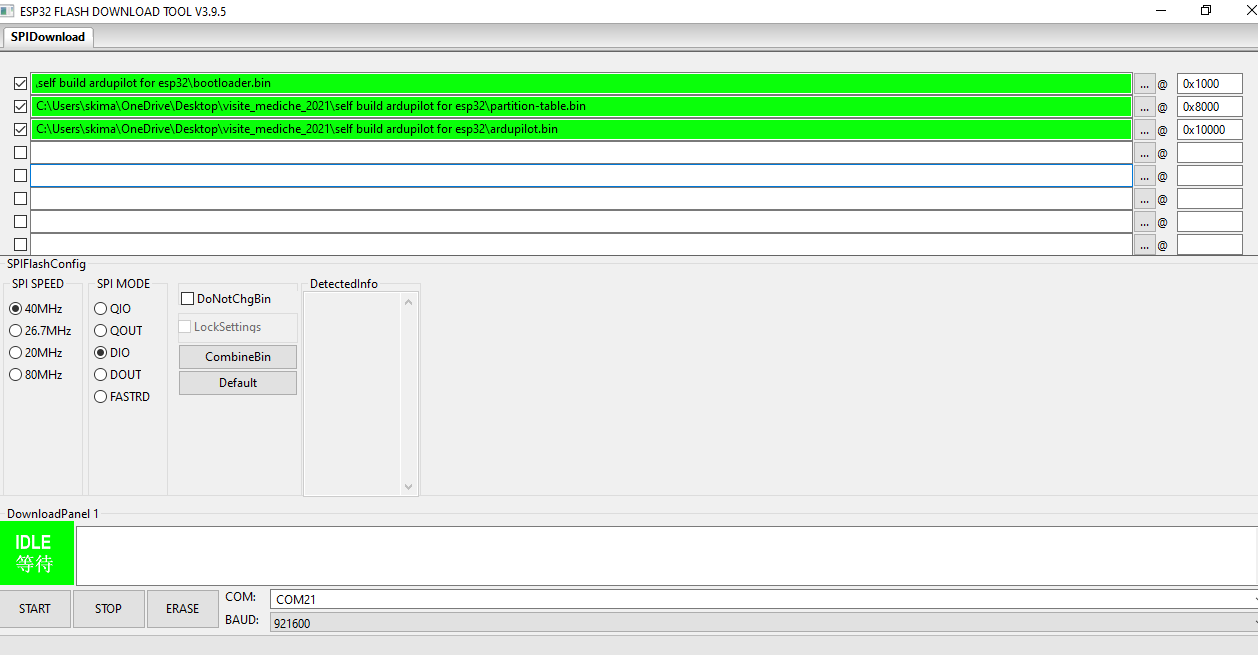Enable the DoNotChgBin checkbox
Viewport: 1258px width, 655px height.
pos(187,299)
